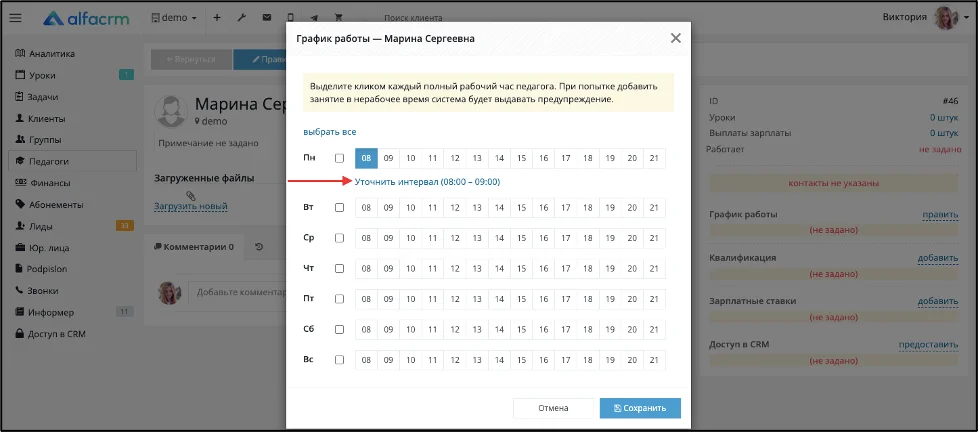Open the envelope mail icon
The image size is (979, 433).
click(267, 18)
